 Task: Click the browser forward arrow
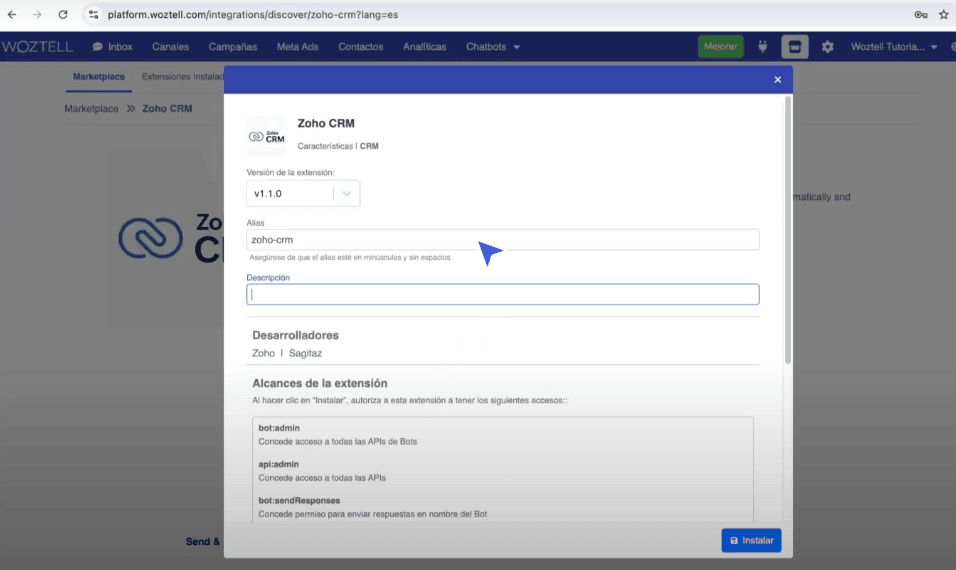coord(37,15)
